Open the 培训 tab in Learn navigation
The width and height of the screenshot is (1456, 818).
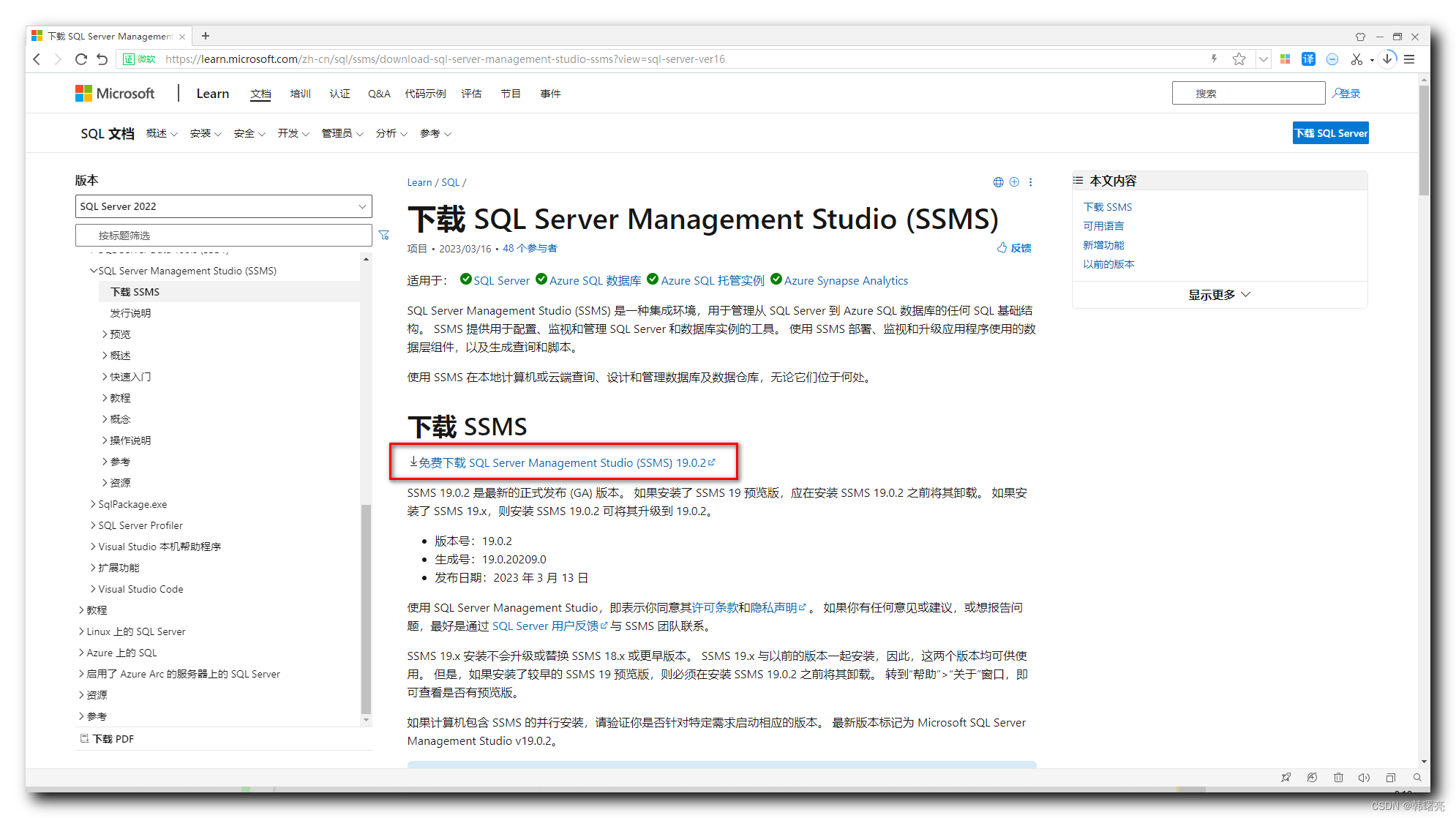pos(300,94)
